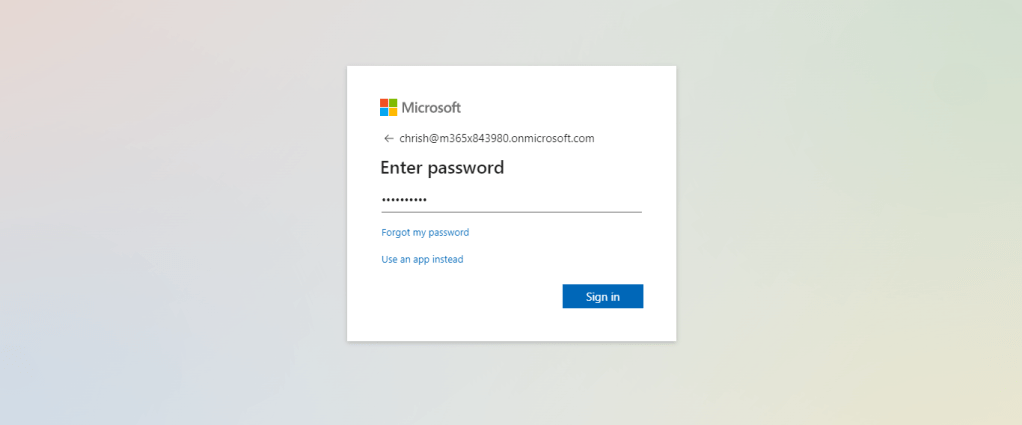Click the red square of the Microsoft logo

[x=384, y=103]
